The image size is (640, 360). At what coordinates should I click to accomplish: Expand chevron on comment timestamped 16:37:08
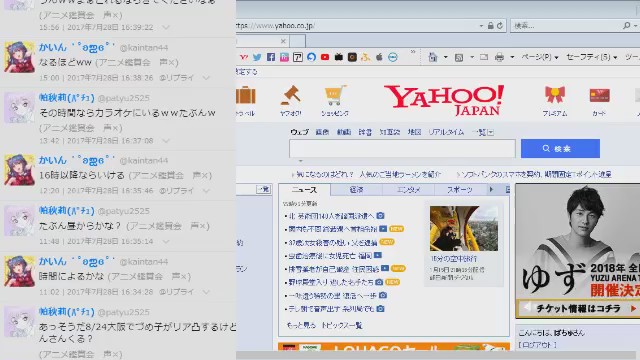[166, 141]
